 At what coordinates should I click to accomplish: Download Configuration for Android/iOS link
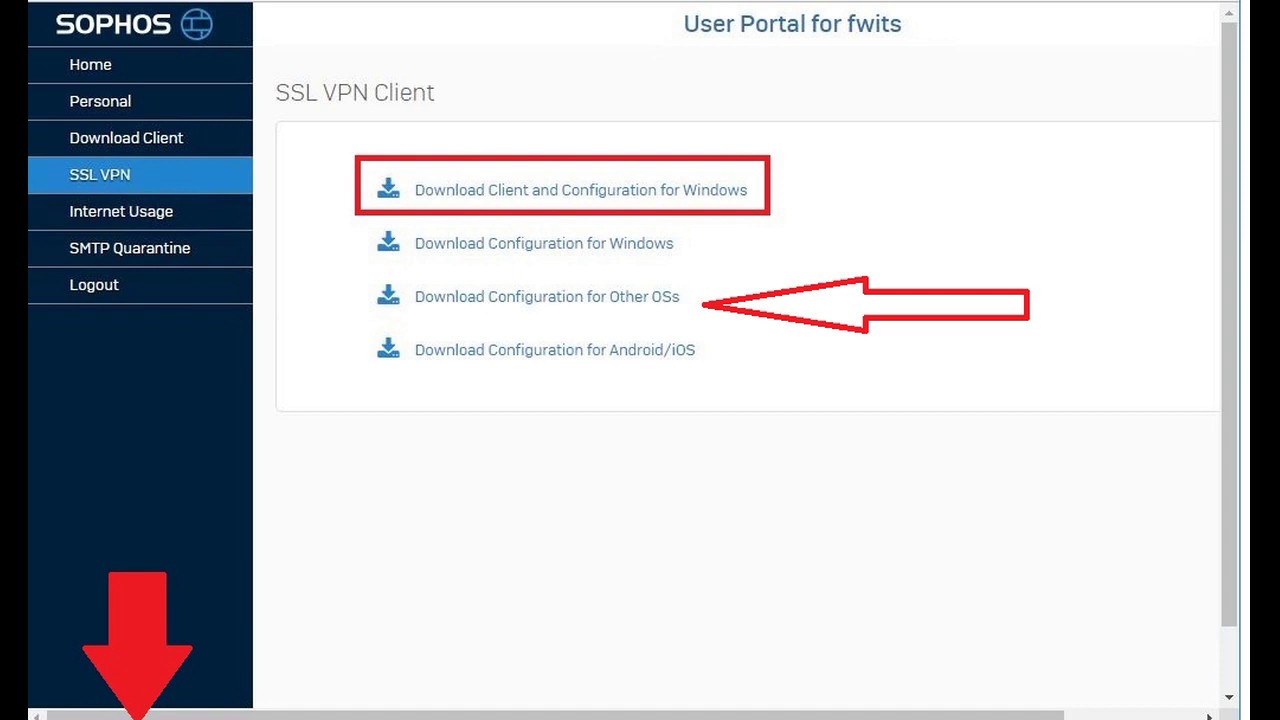555,350
